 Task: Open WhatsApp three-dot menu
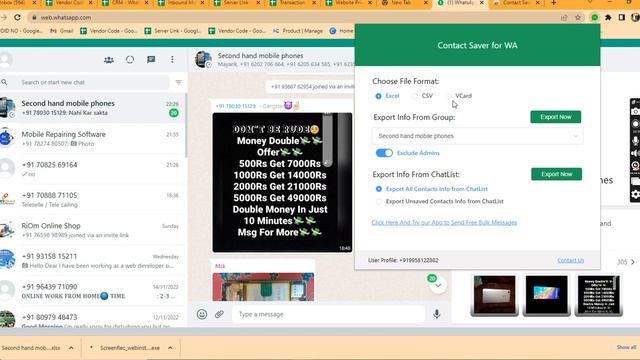pyautogui.click(x=172, y=60)
